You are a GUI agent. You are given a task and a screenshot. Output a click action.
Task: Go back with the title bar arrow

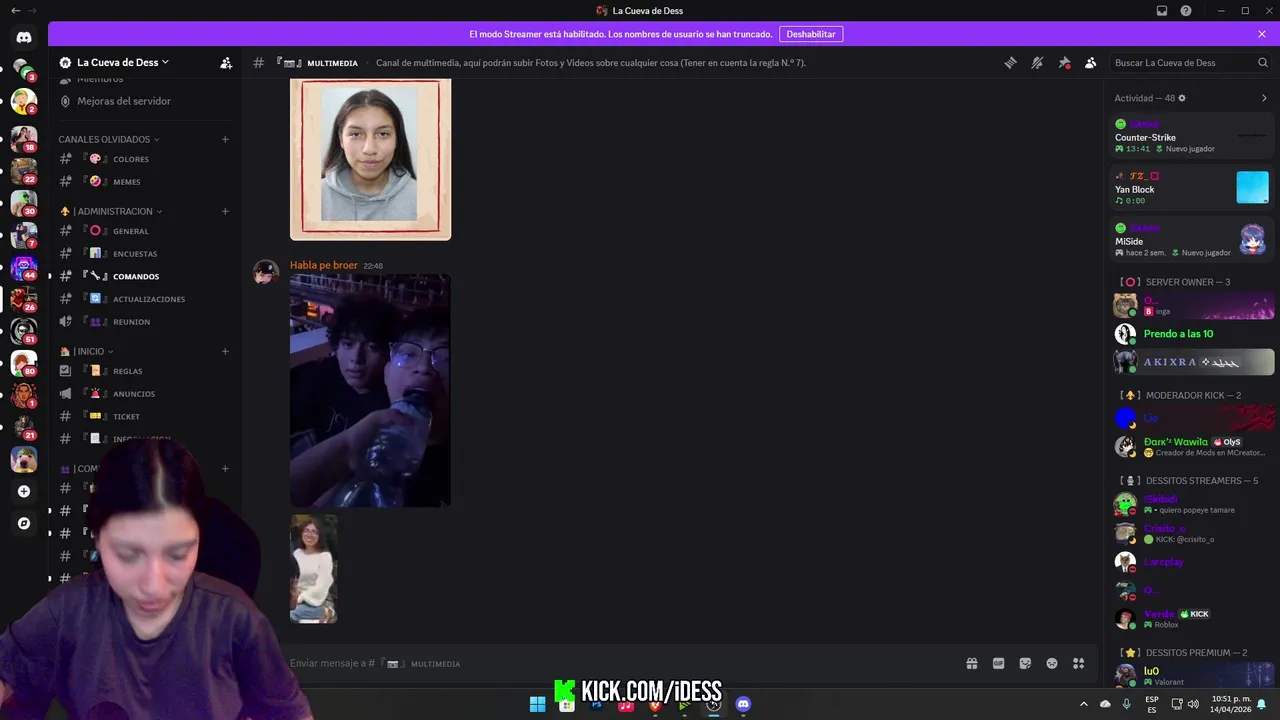coord(15,11)
